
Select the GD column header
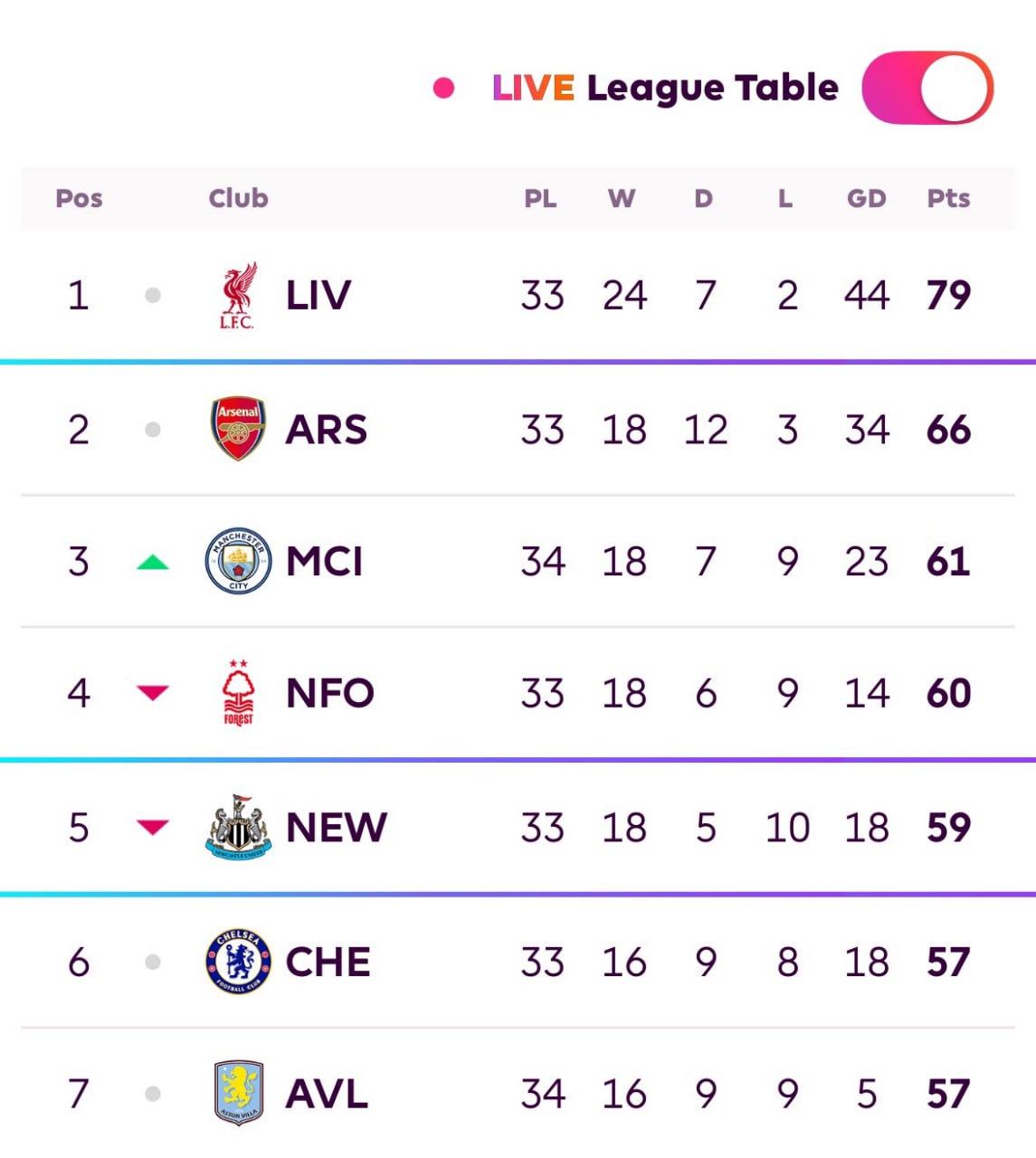point(866,198)
